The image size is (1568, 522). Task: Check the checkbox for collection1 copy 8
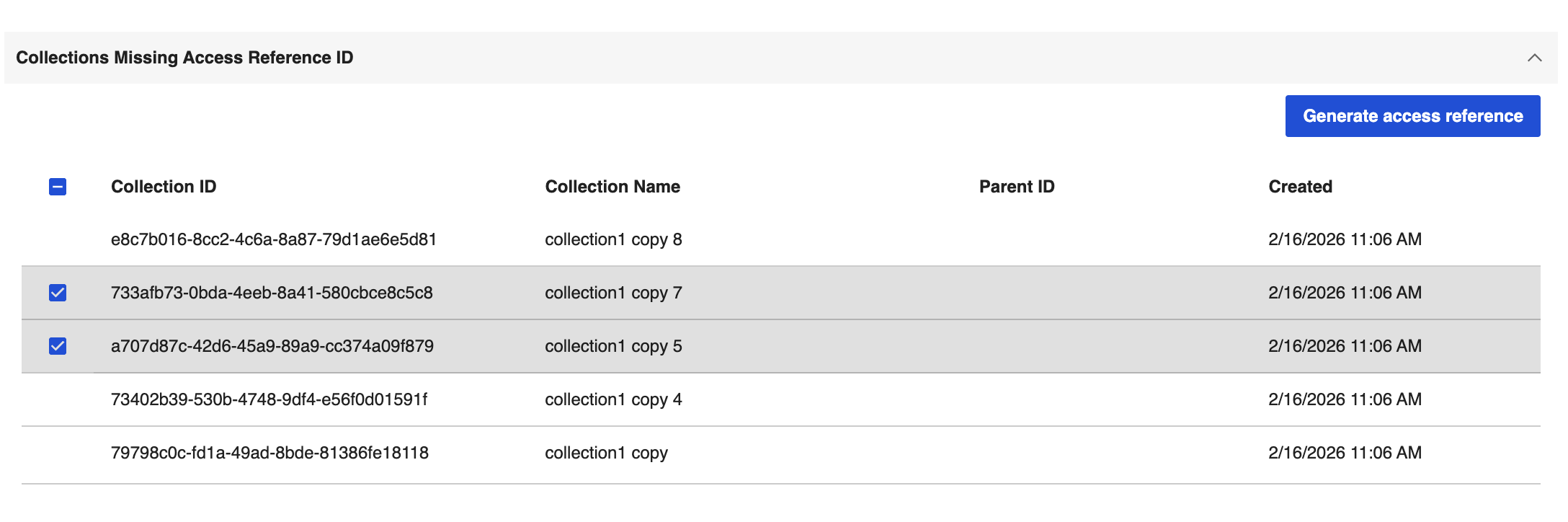tap(59, 239)
